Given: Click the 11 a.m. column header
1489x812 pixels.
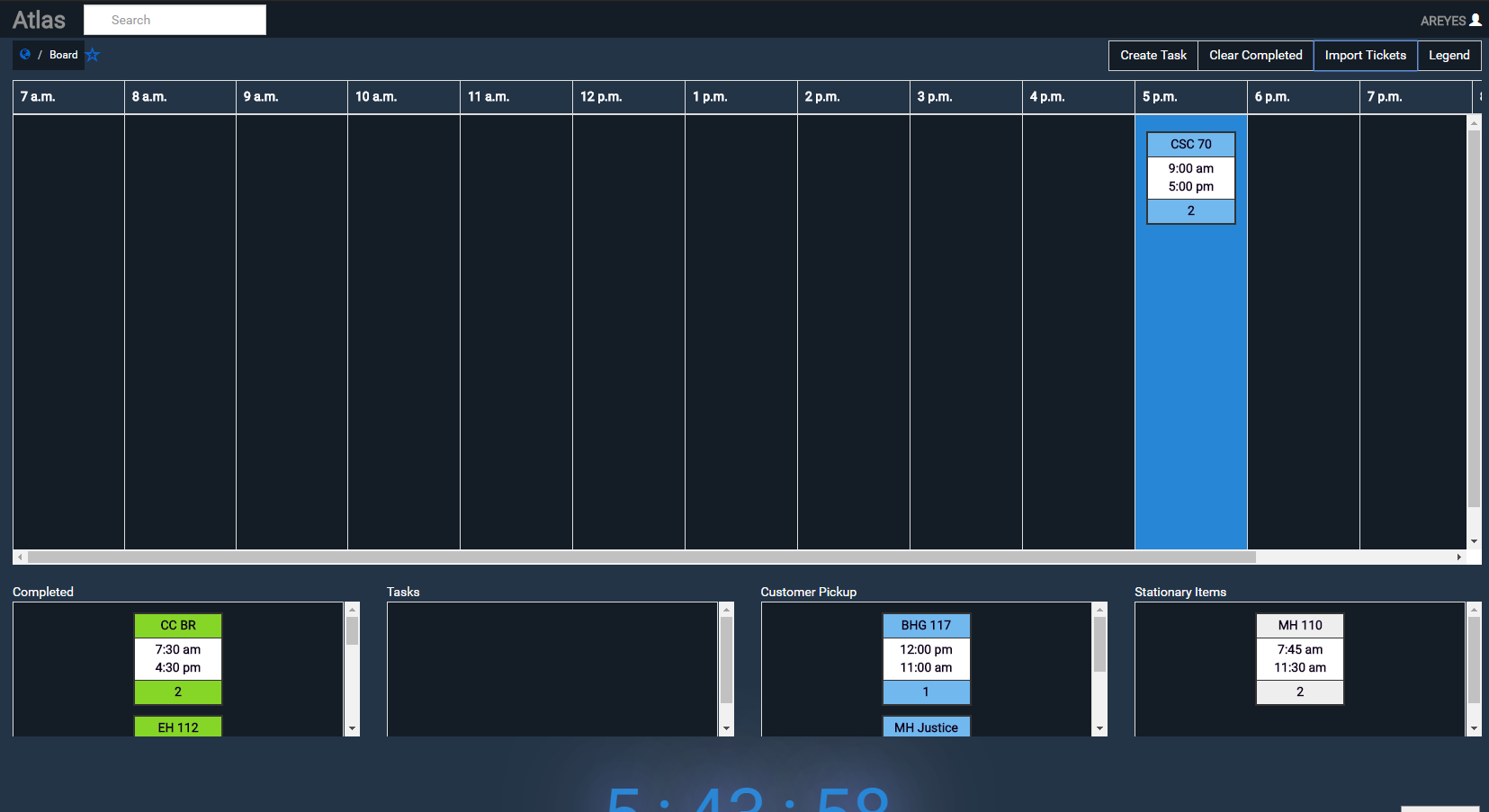Looking at the screenshot, I should pyautogui.click(x=516, y=97).
